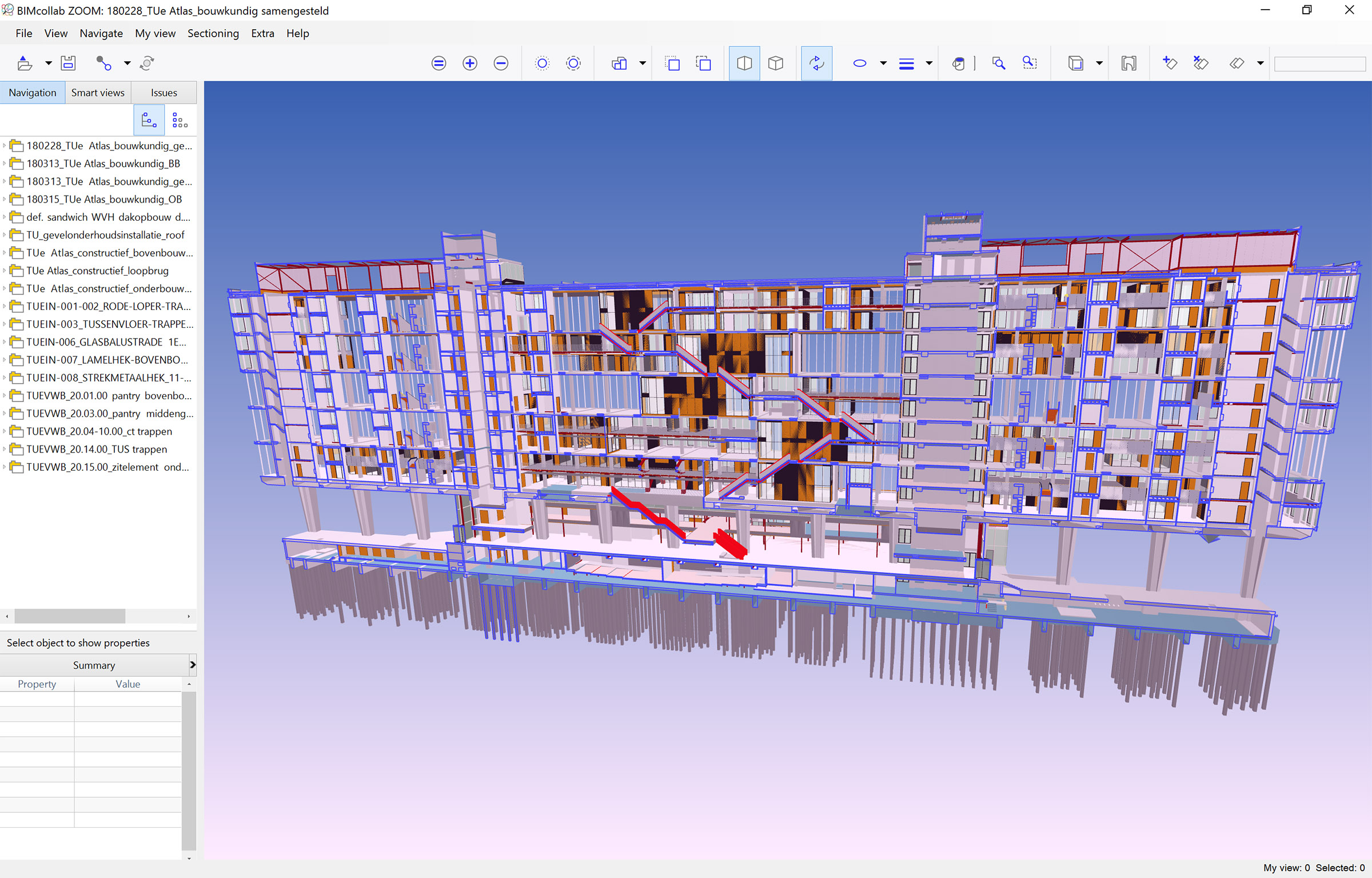The width and height of the screenshot is (1372, 878).
Task: Click the stacked building blocks icon
Action: [x=620, y=63]
